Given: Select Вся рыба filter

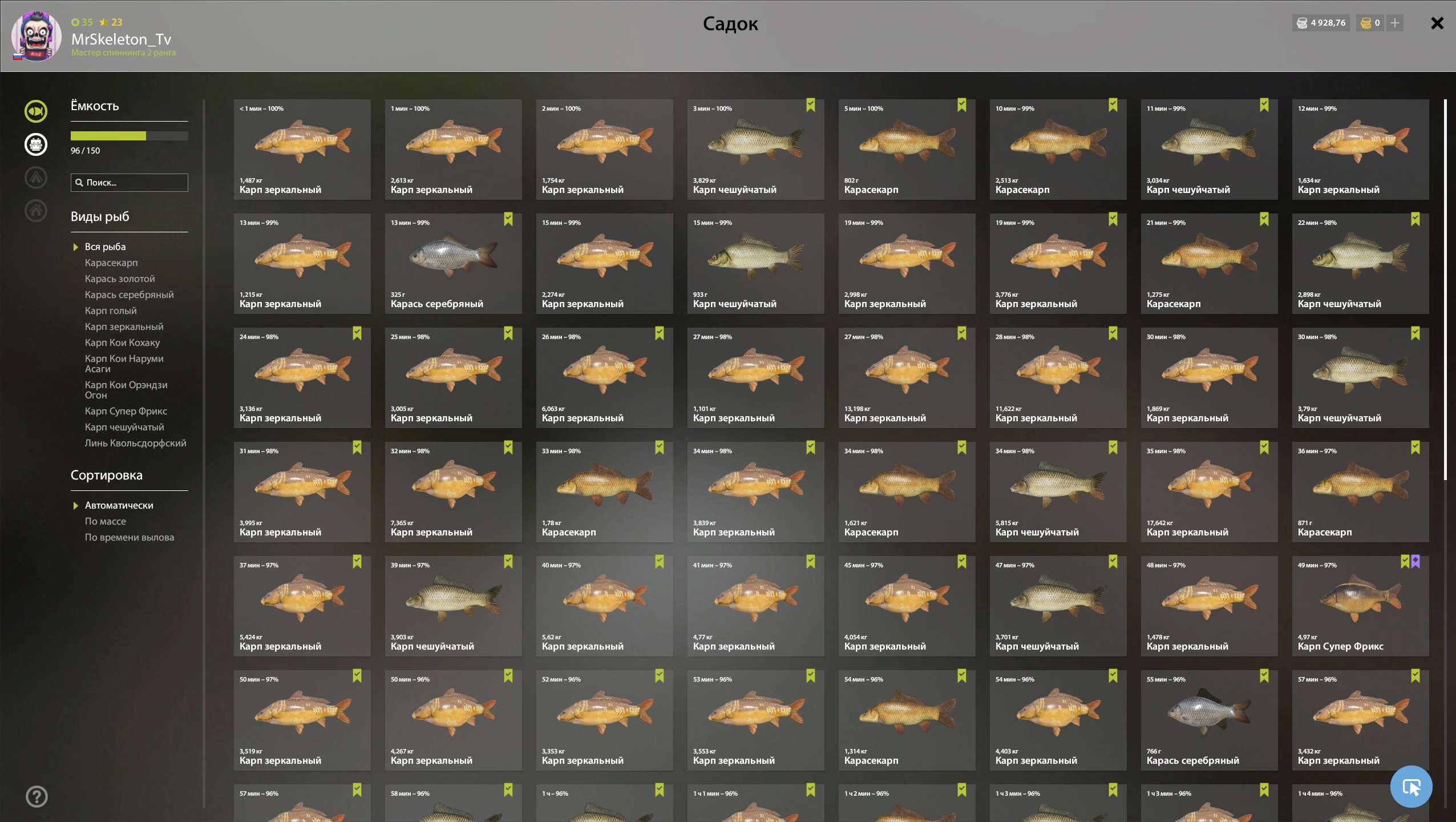Looking at the screenshot, I should pos(106,247).
